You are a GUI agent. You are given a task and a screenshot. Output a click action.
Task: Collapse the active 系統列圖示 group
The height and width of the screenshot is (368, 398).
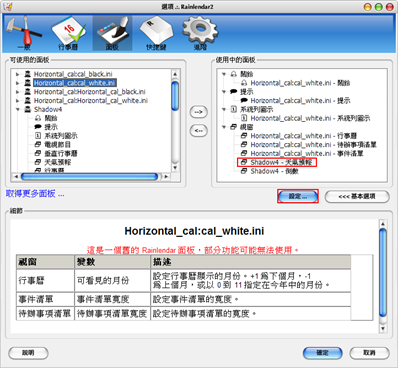pos(224,109)
